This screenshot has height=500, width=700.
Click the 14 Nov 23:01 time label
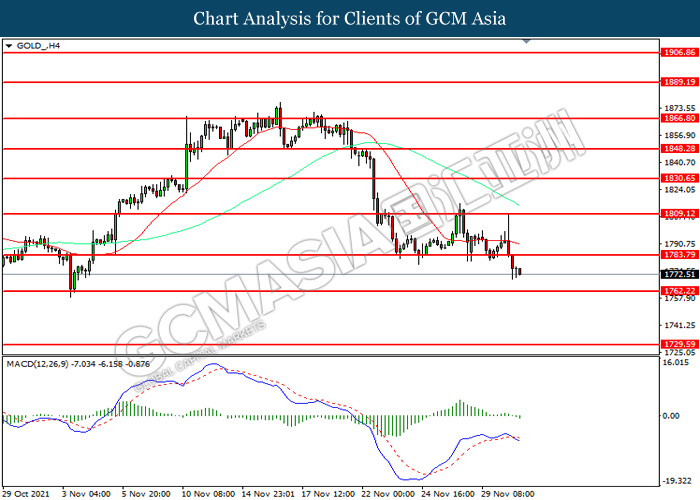pyautogui.click(x=269, y=494)
